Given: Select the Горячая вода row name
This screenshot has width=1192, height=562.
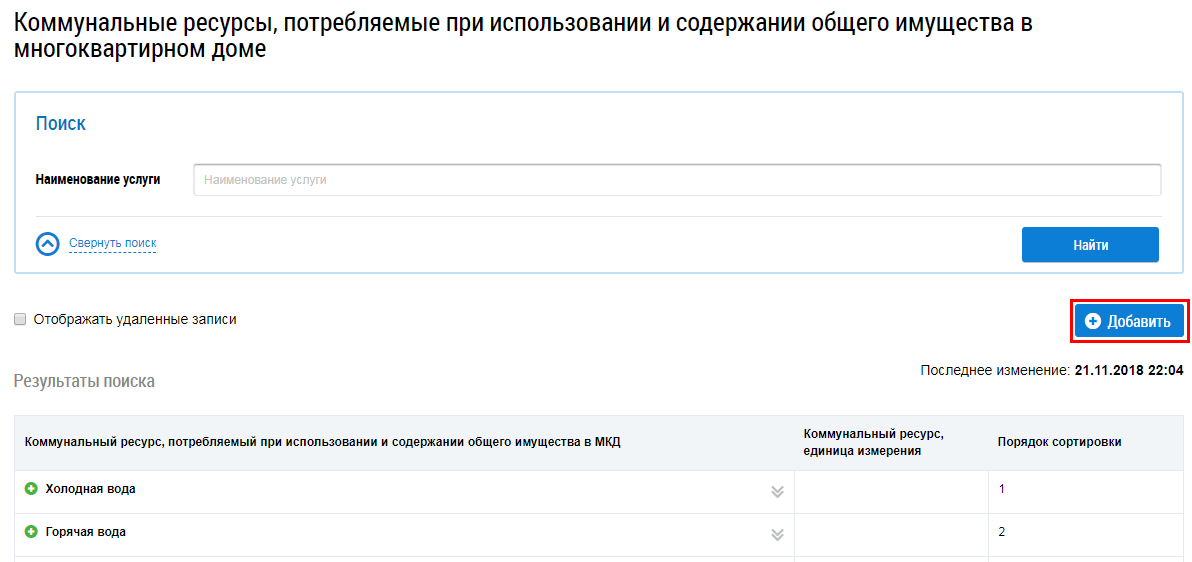Looking at the screenshot, I should pos(85,532).
